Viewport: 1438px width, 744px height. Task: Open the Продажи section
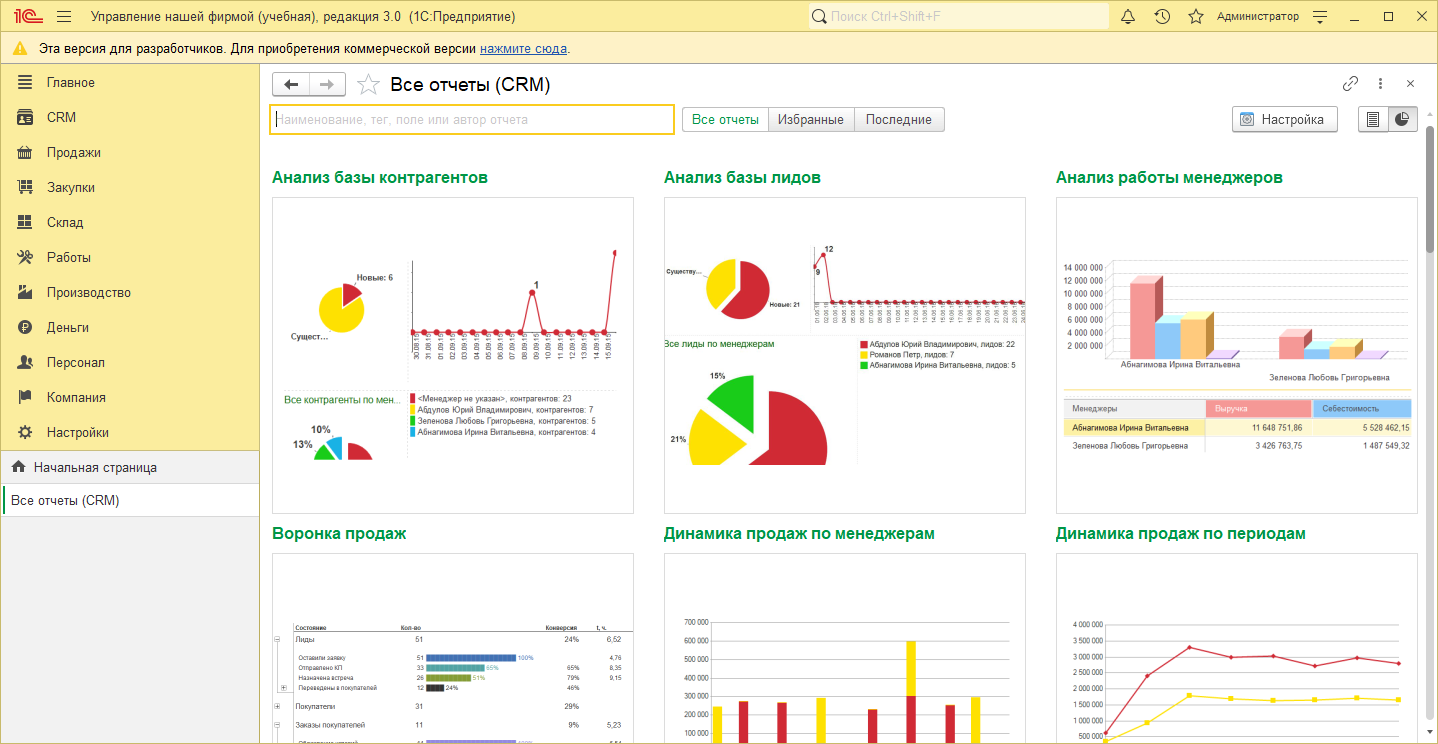point(130,152)
